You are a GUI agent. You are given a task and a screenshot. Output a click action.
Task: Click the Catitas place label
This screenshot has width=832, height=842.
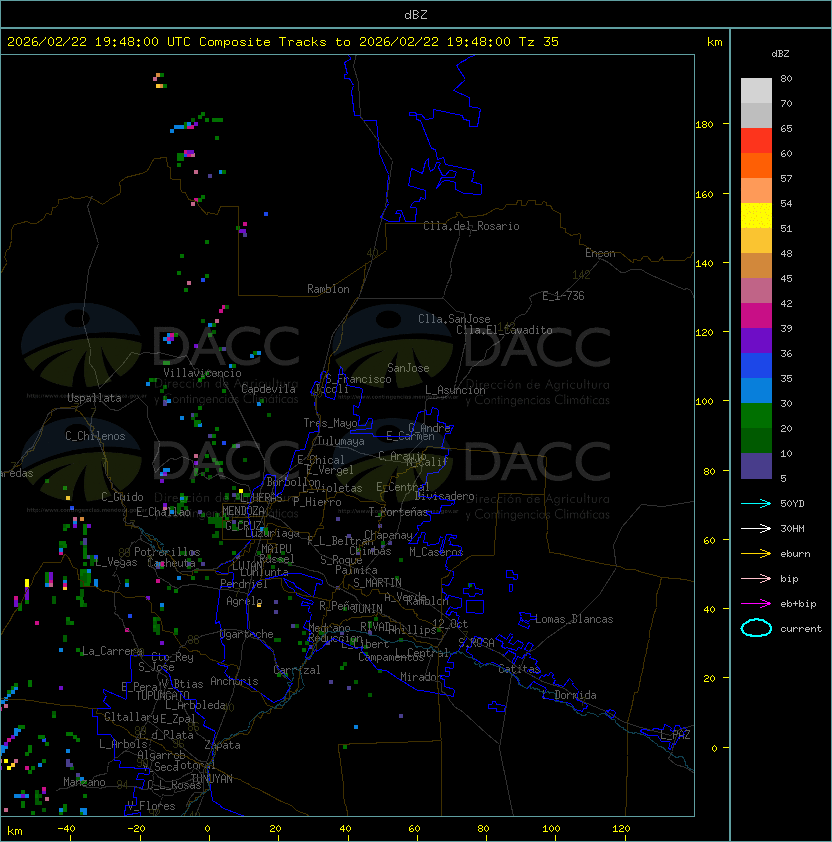[519, 669]
